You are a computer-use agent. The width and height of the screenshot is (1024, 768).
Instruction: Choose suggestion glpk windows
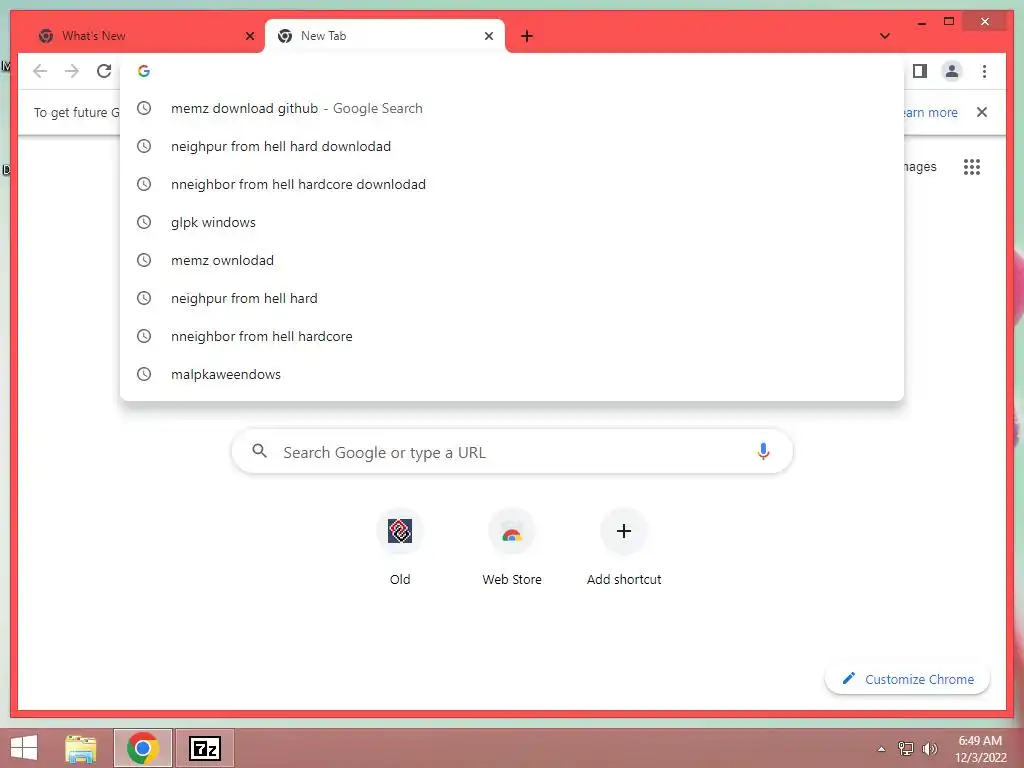pyautogui.click(x=512, y=222)
